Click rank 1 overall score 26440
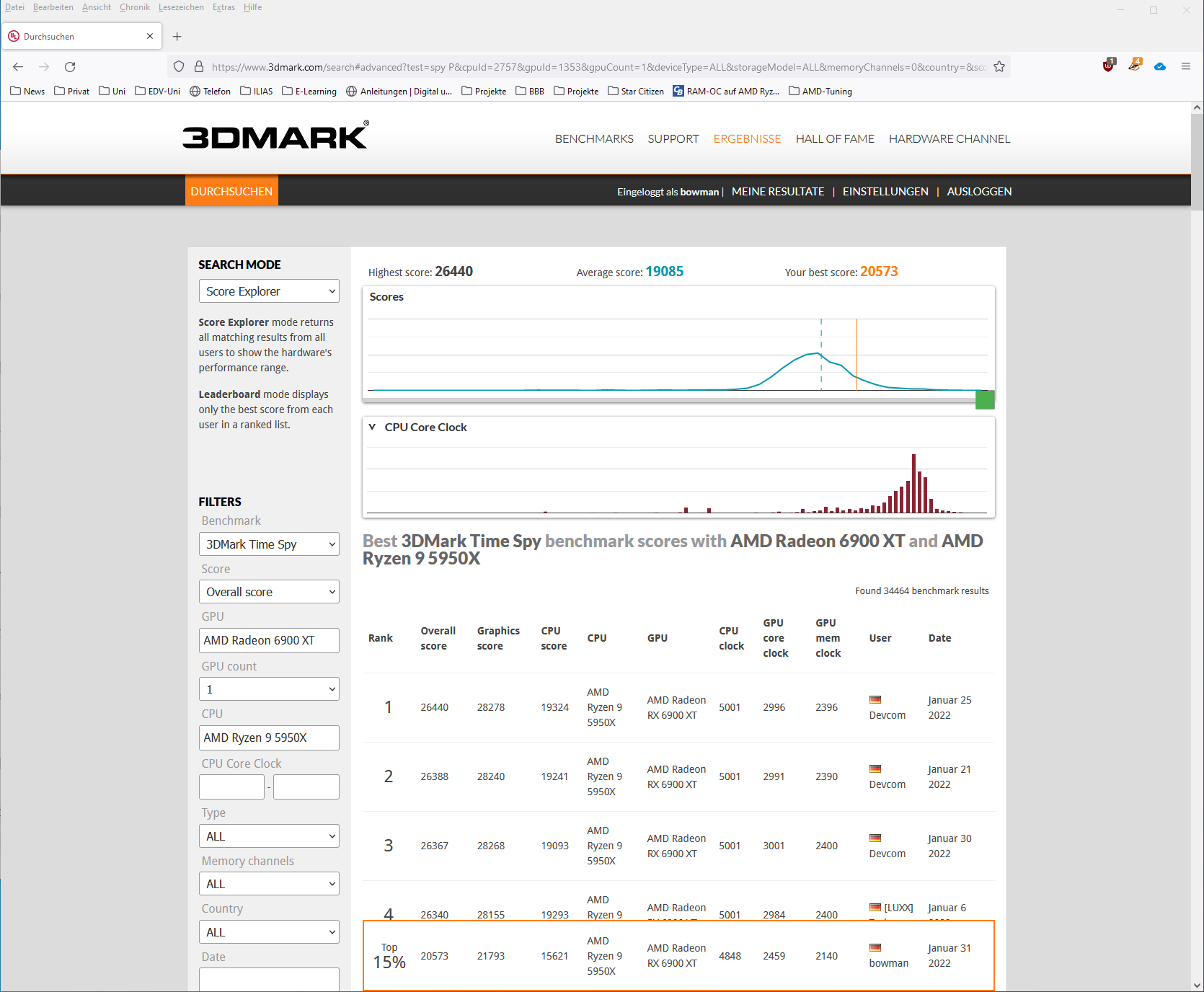Screen dimensions: 1204x992 pos(435,707)
